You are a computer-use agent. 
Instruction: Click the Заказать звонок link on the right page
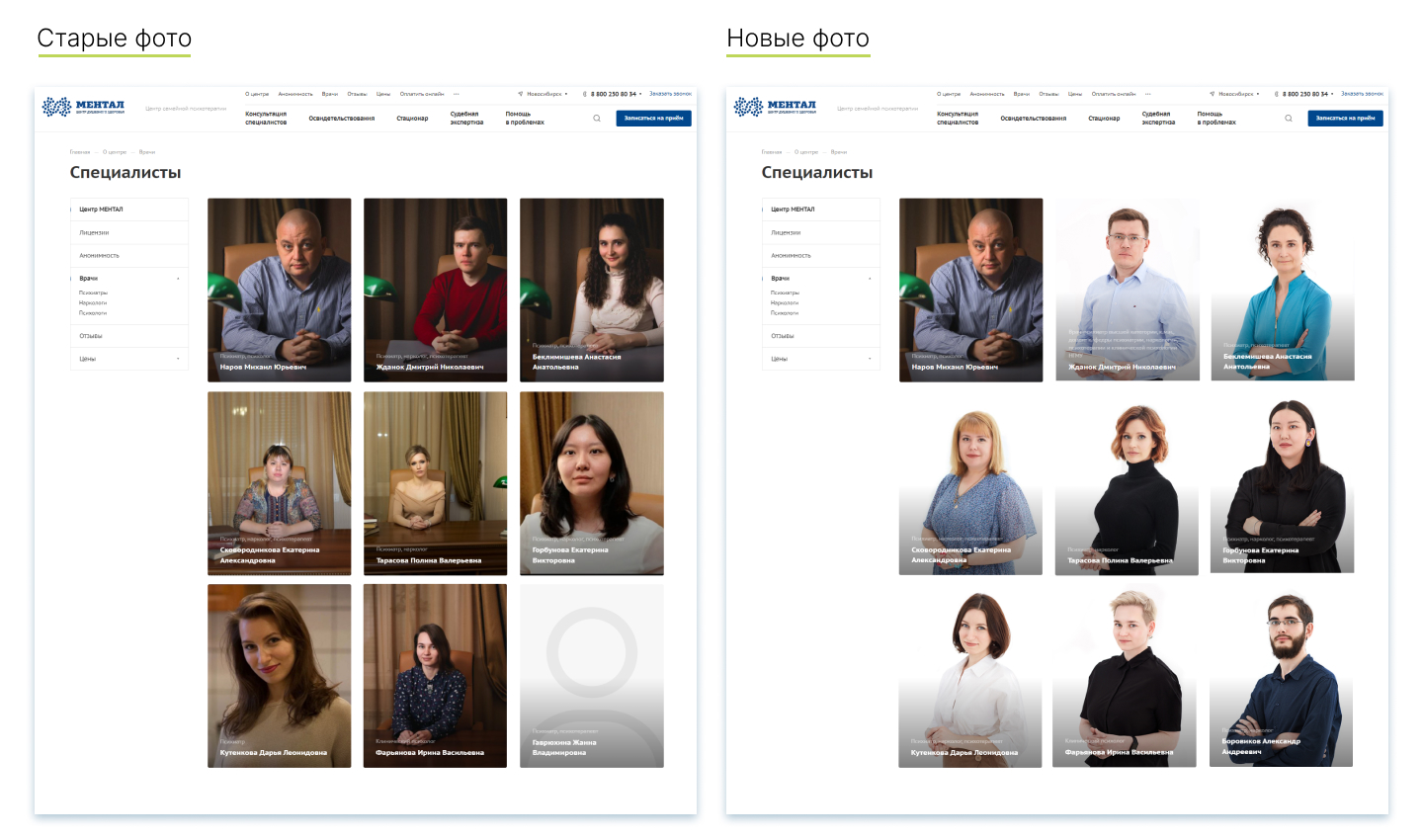(x=1362, y=94)
